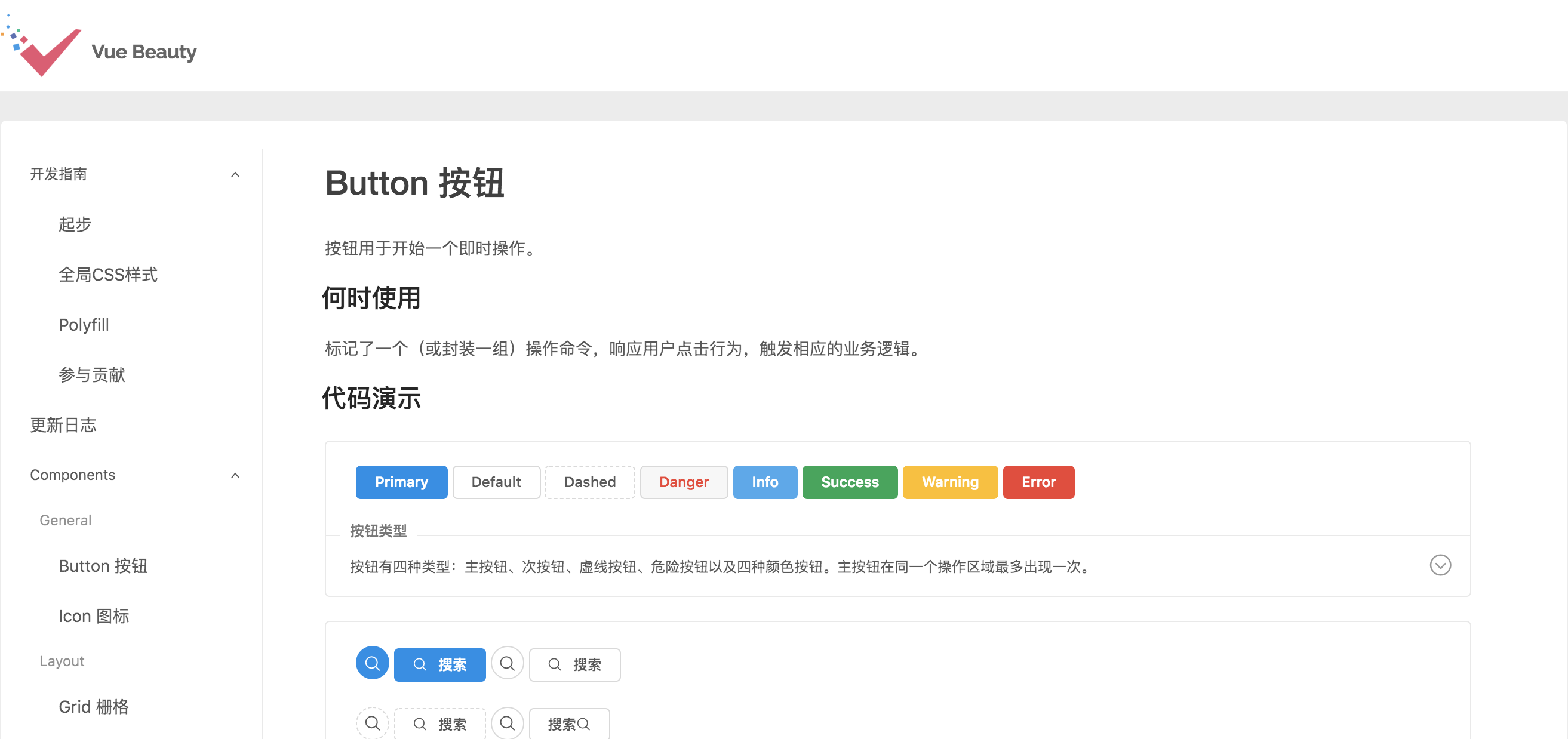1568x739 pixels.
Task: Open the 起步 guide page
Action: tap(75, 224)
